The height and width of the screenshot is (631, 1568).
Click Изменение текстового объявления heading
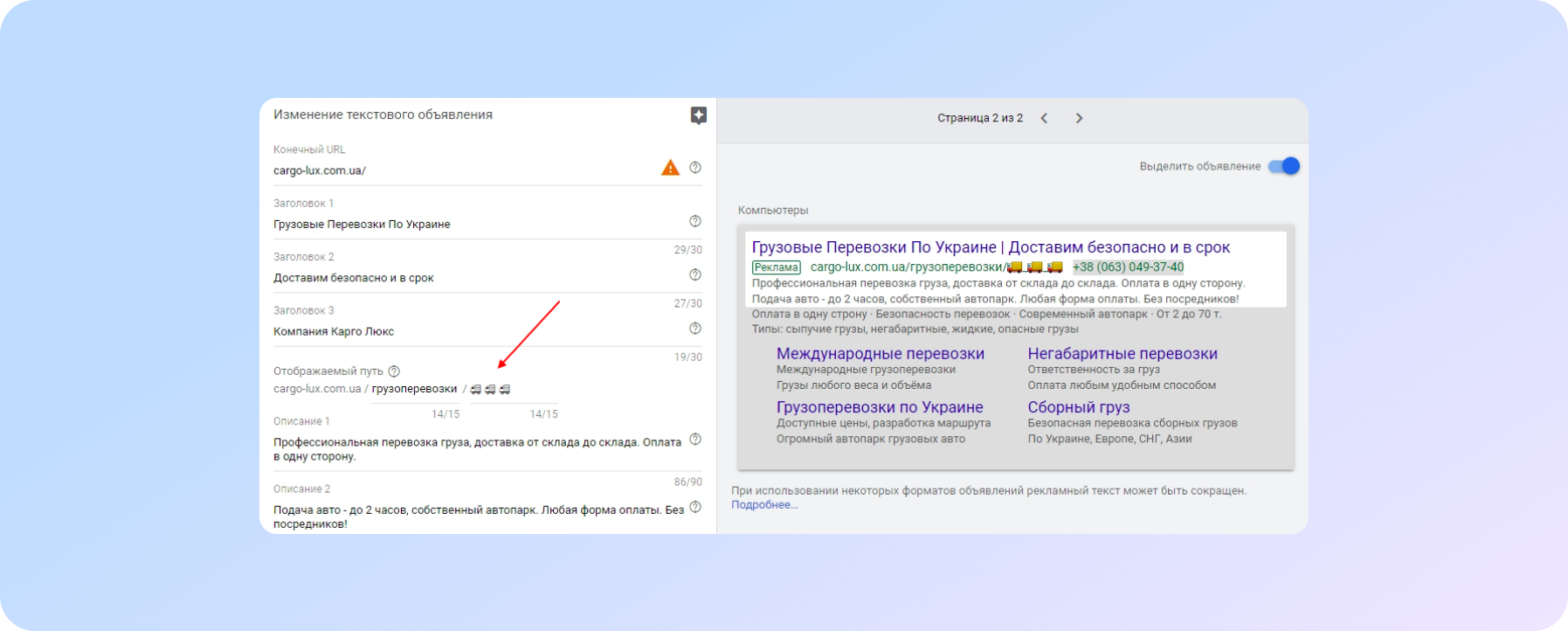(x=383, y=114)
